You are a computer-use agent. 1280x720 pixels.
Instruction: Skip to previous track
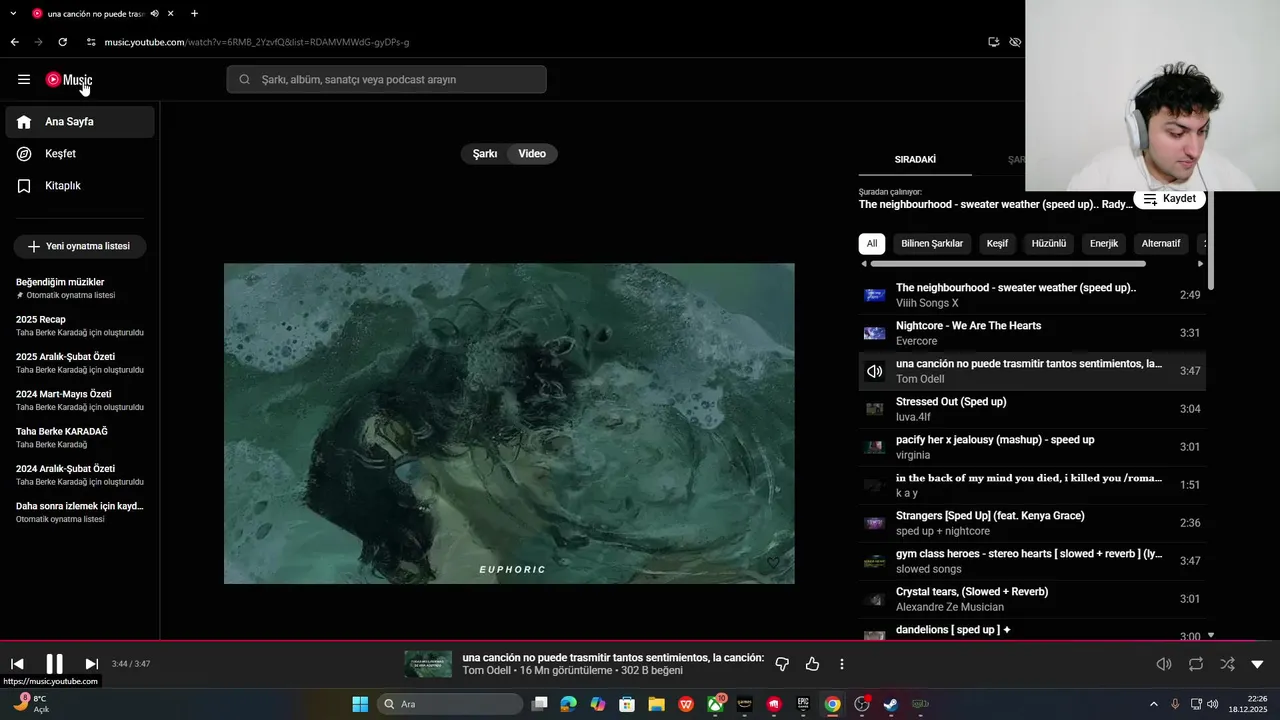coord(17,664)
